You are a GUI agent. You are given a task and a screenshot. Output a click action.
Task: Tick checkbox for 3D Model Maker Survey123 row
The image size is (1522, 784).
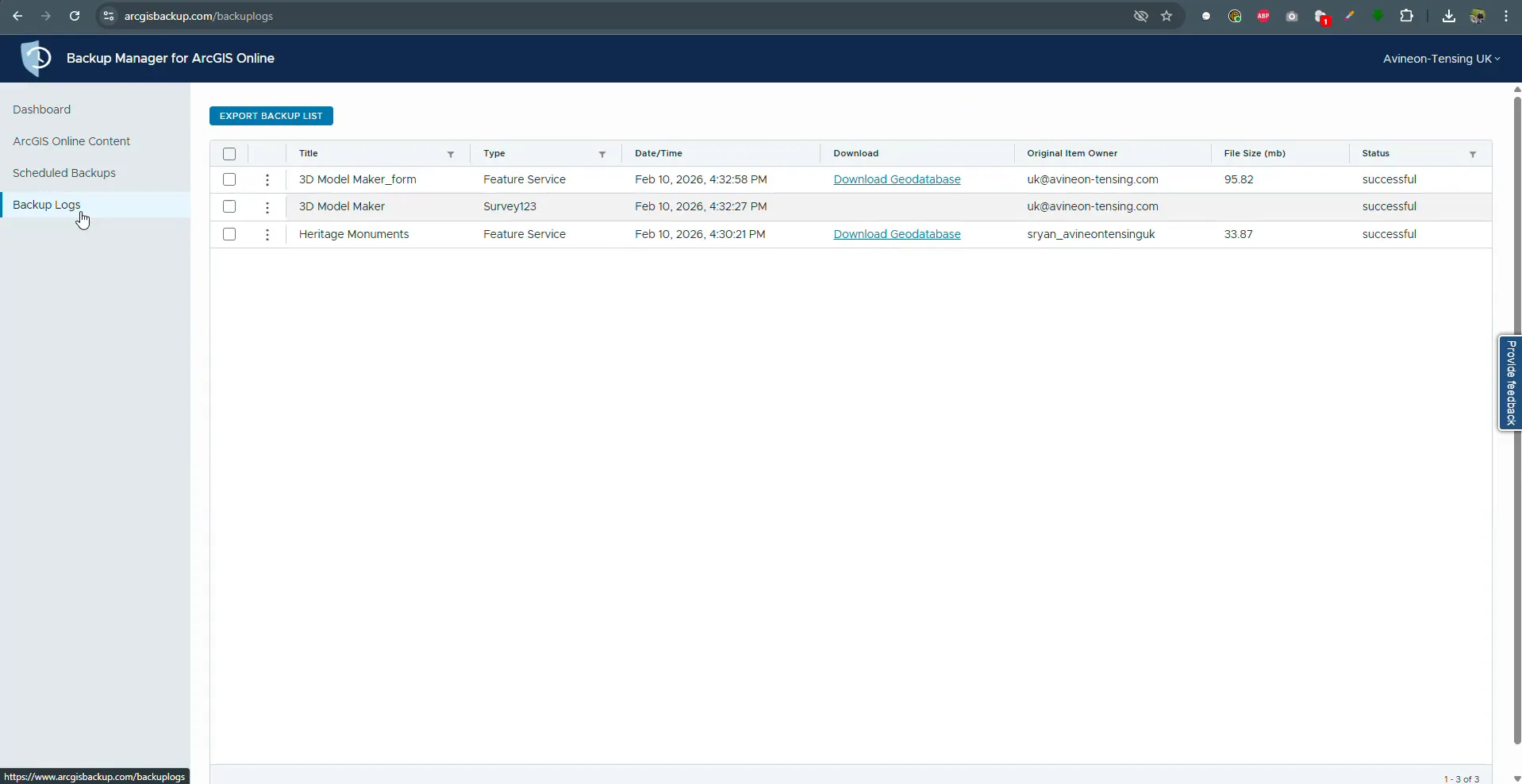[x=229, y=206]
